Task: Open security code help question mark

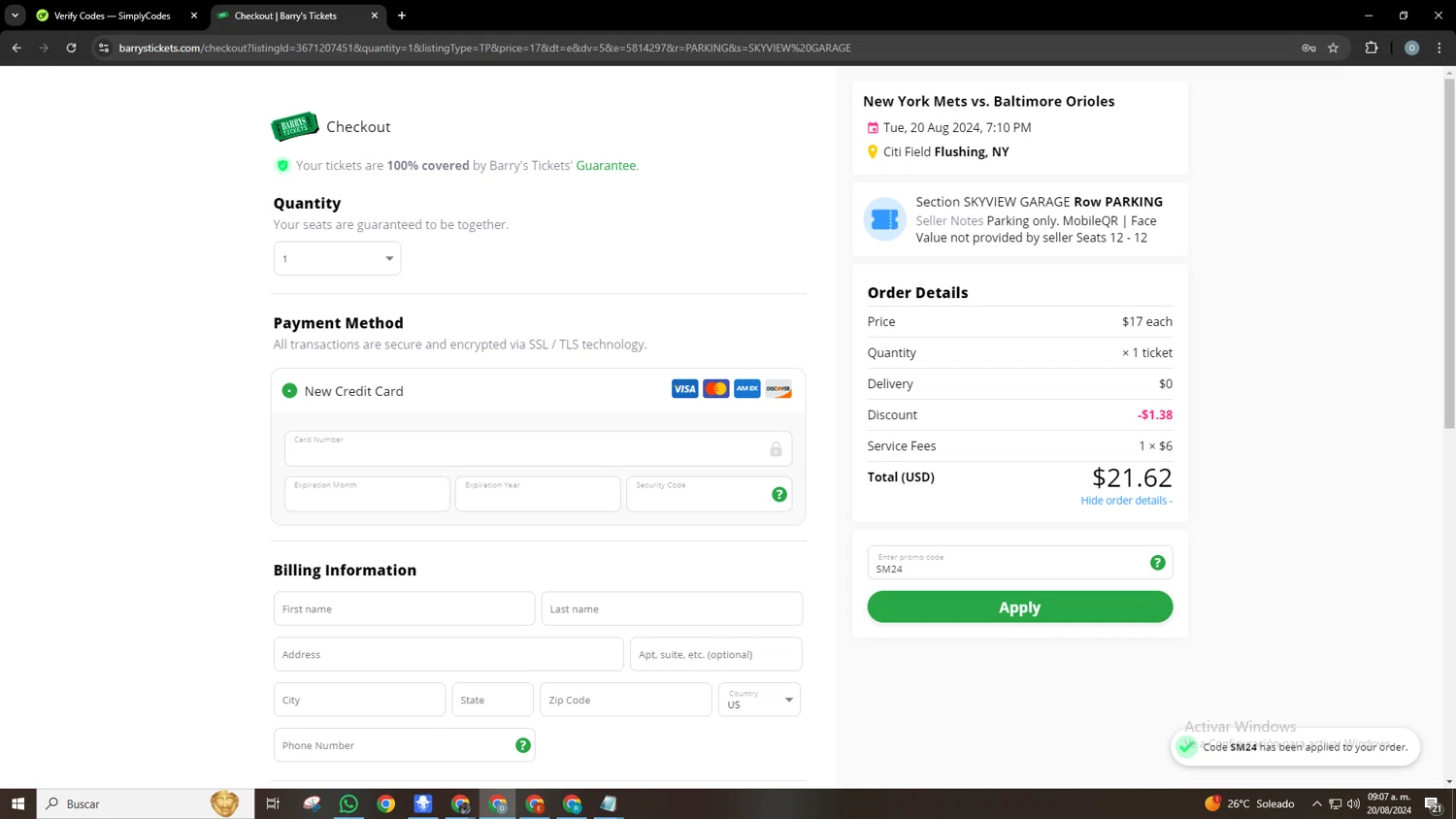Action: (x=778, y=495)
